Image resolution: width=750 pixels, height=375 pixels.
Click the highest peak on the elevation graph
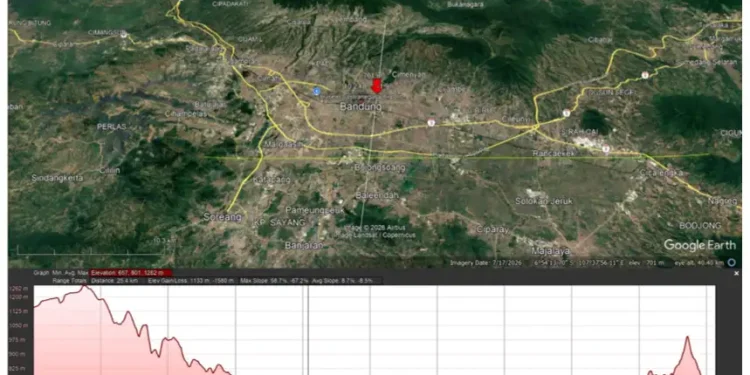click(84, 286)
